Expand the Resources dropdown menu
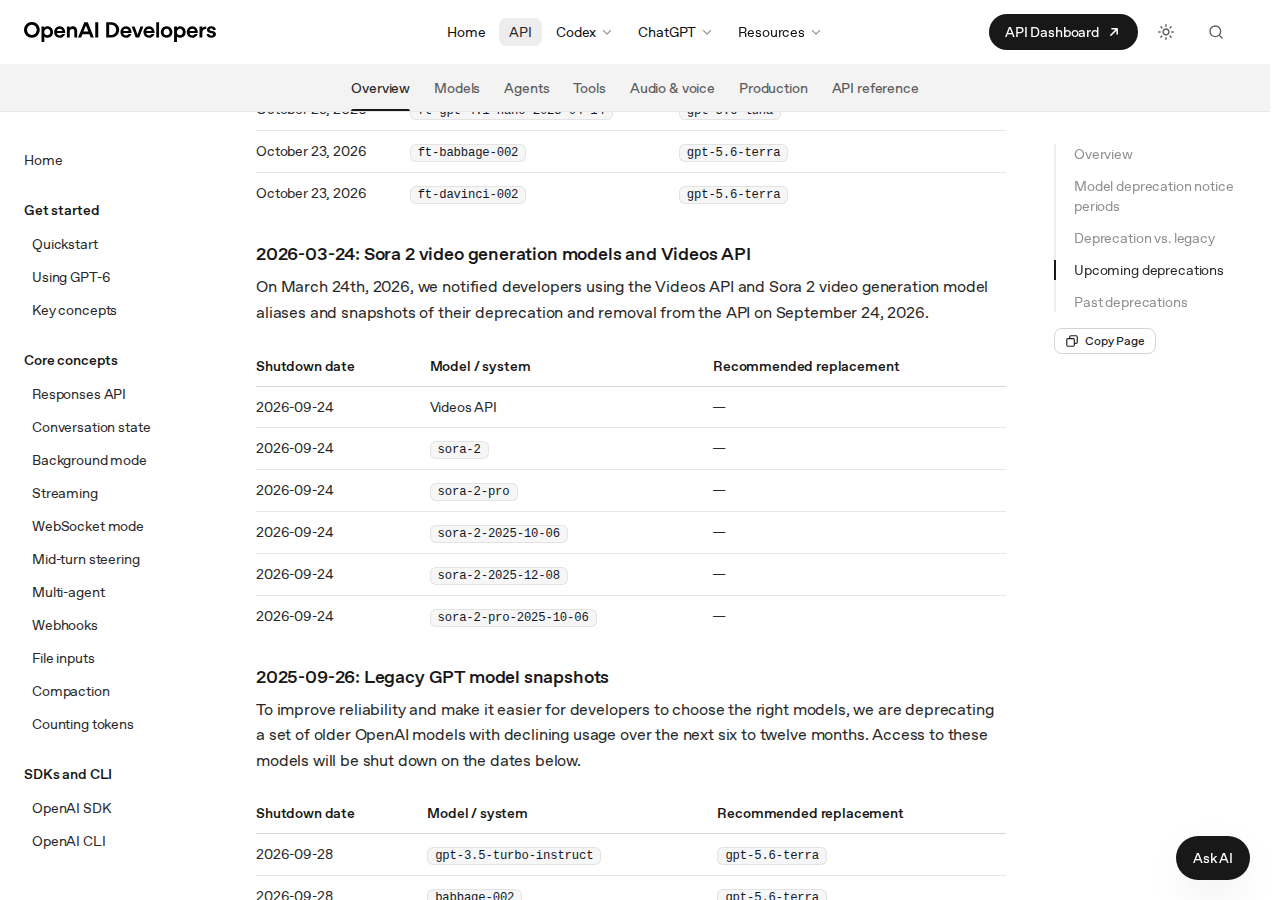 pyautogui.click(x=780, y=32)
